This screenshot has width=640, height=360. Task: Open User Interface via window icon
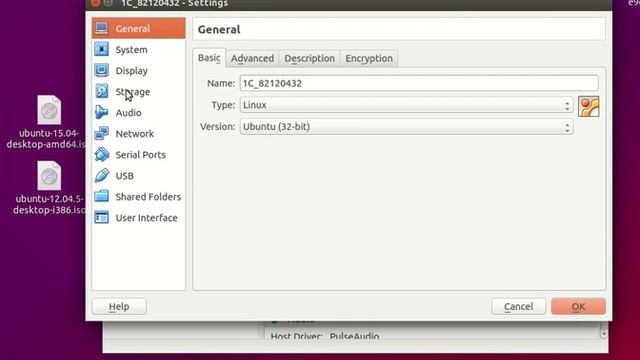click(x=102, y=218)
